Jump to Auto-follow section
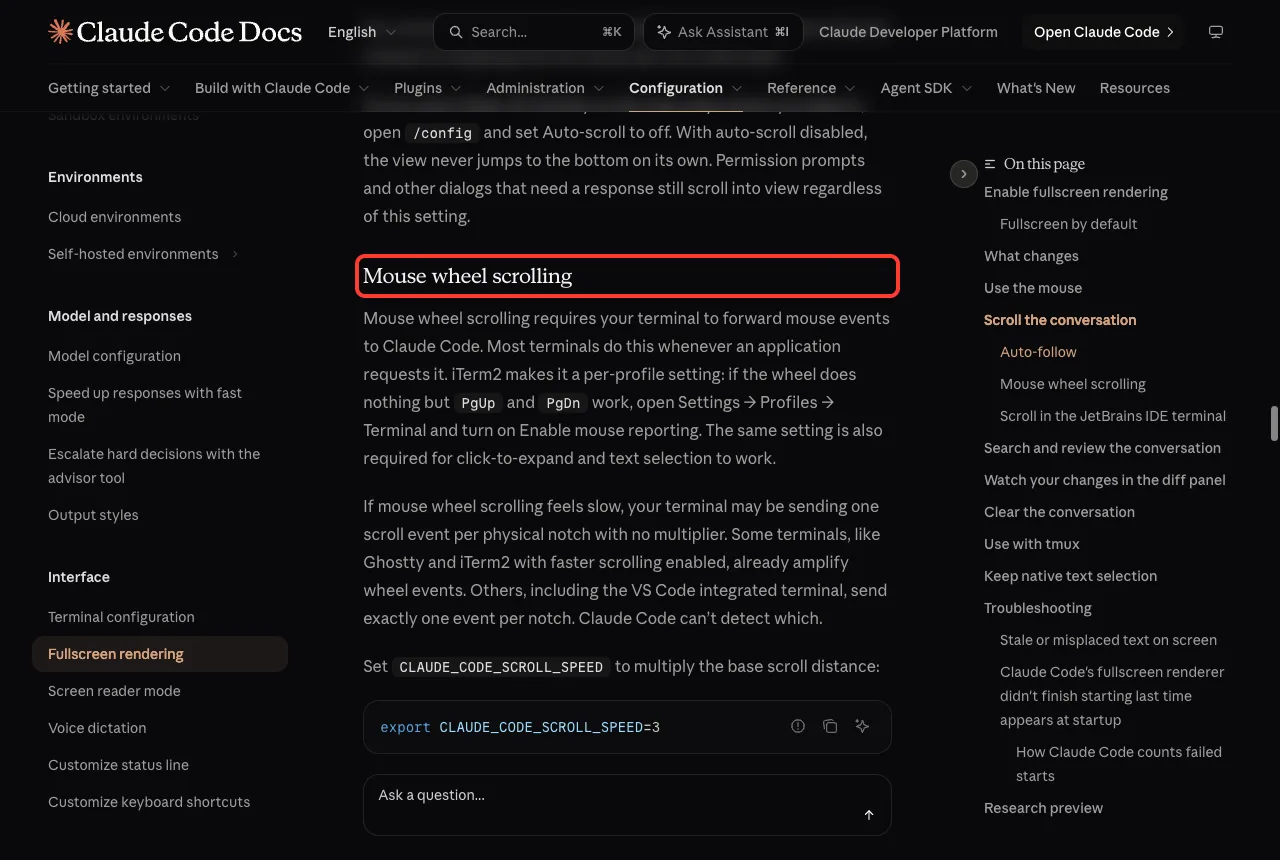The image size is (1280, 860). (1038, 352)
